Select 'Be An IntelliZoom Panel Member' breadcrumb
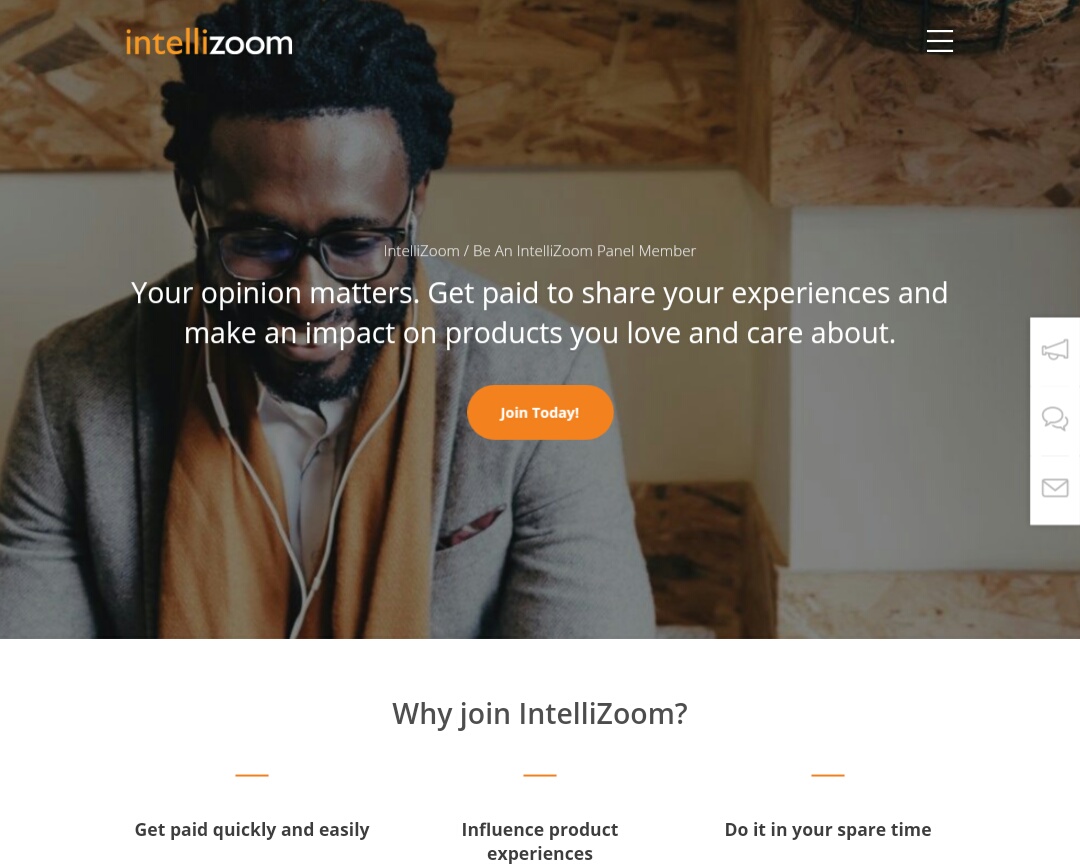 click(584, 251)
